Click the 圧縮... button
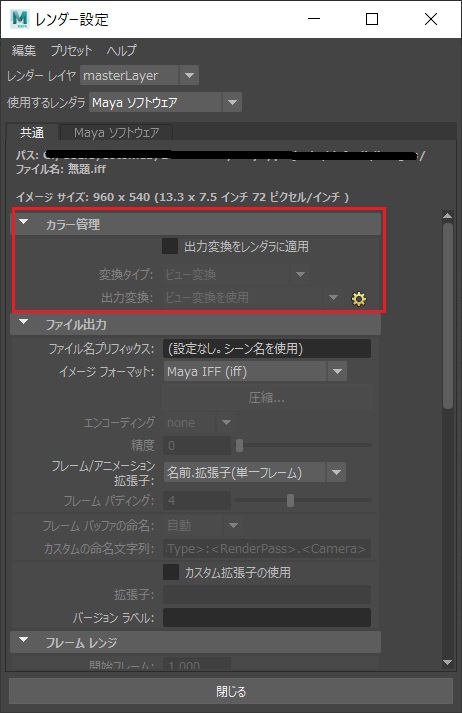The height and width of the screenshot is (713, 462). click(267, 398)
